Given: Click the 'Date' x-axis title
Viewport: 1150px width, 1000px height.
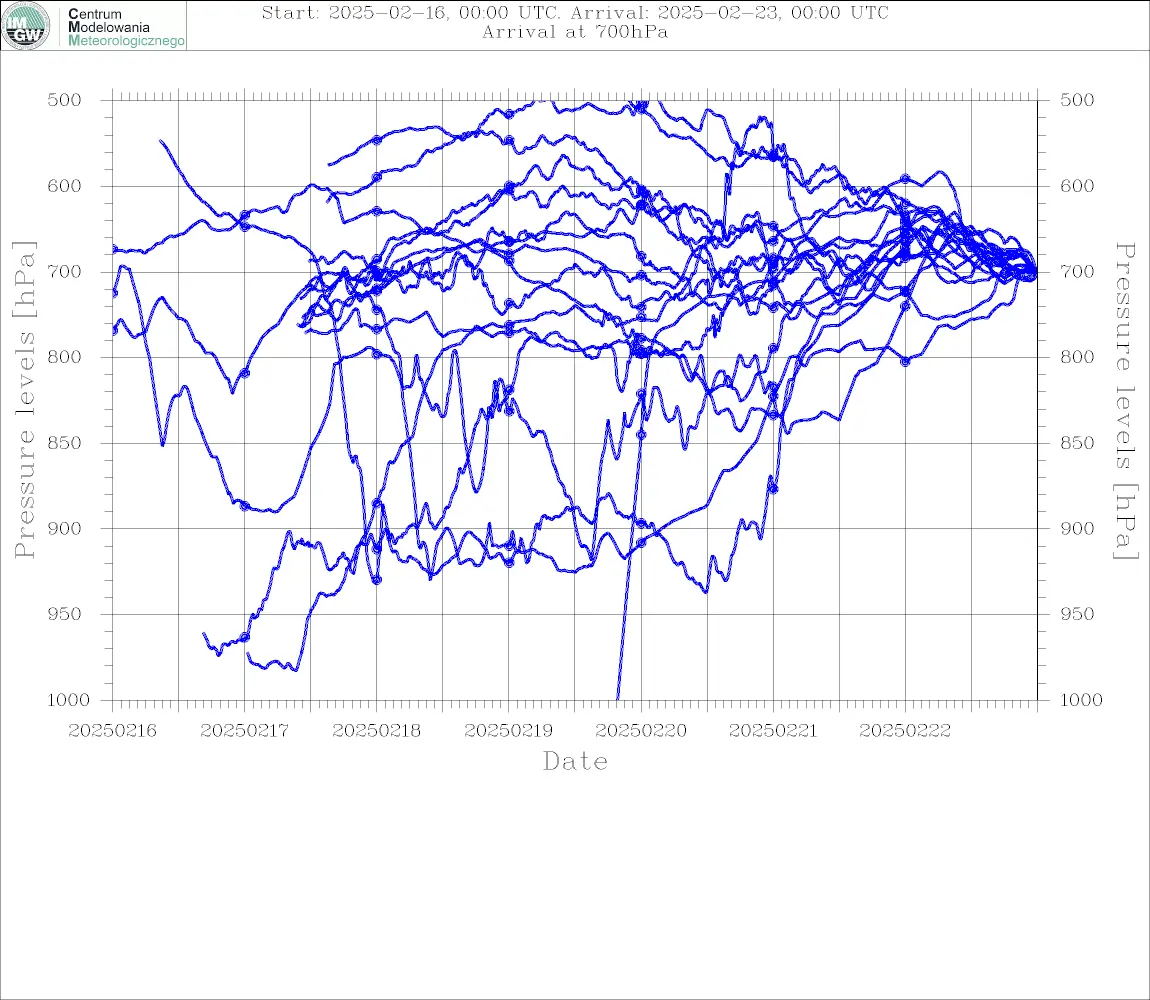Looking at the screenshot, I should pos(575,761).
